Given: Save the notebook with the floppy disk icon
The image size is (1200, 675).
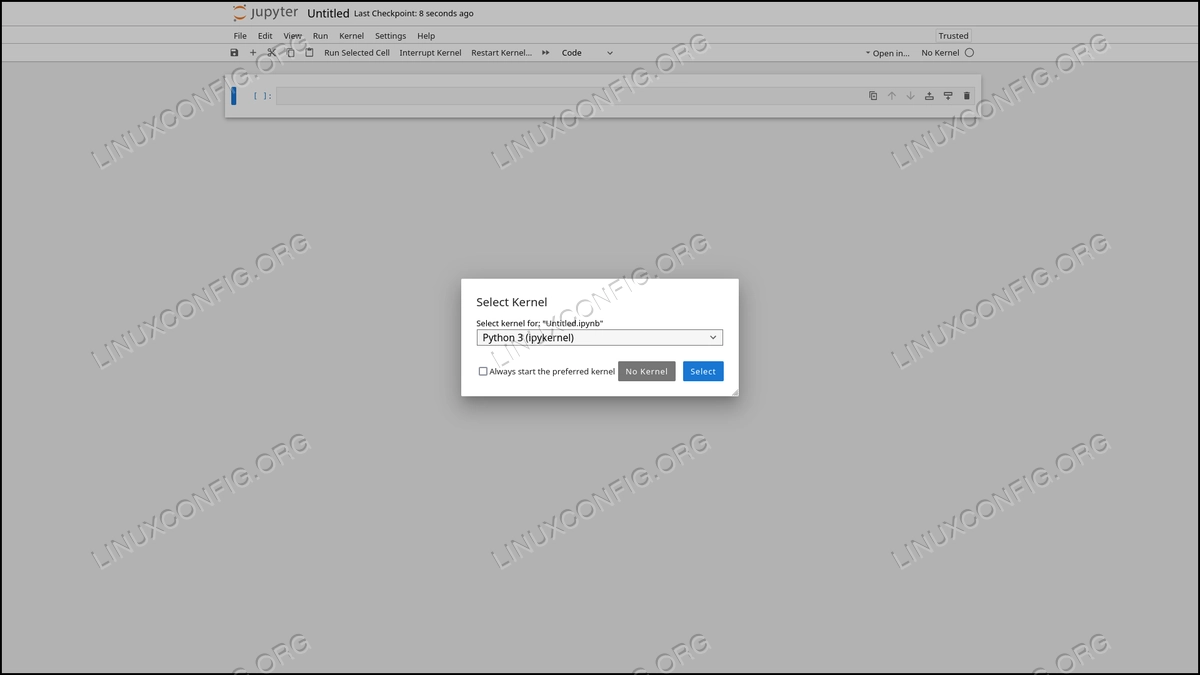Looking at the screenshot, I should click(x=234, y=53).
